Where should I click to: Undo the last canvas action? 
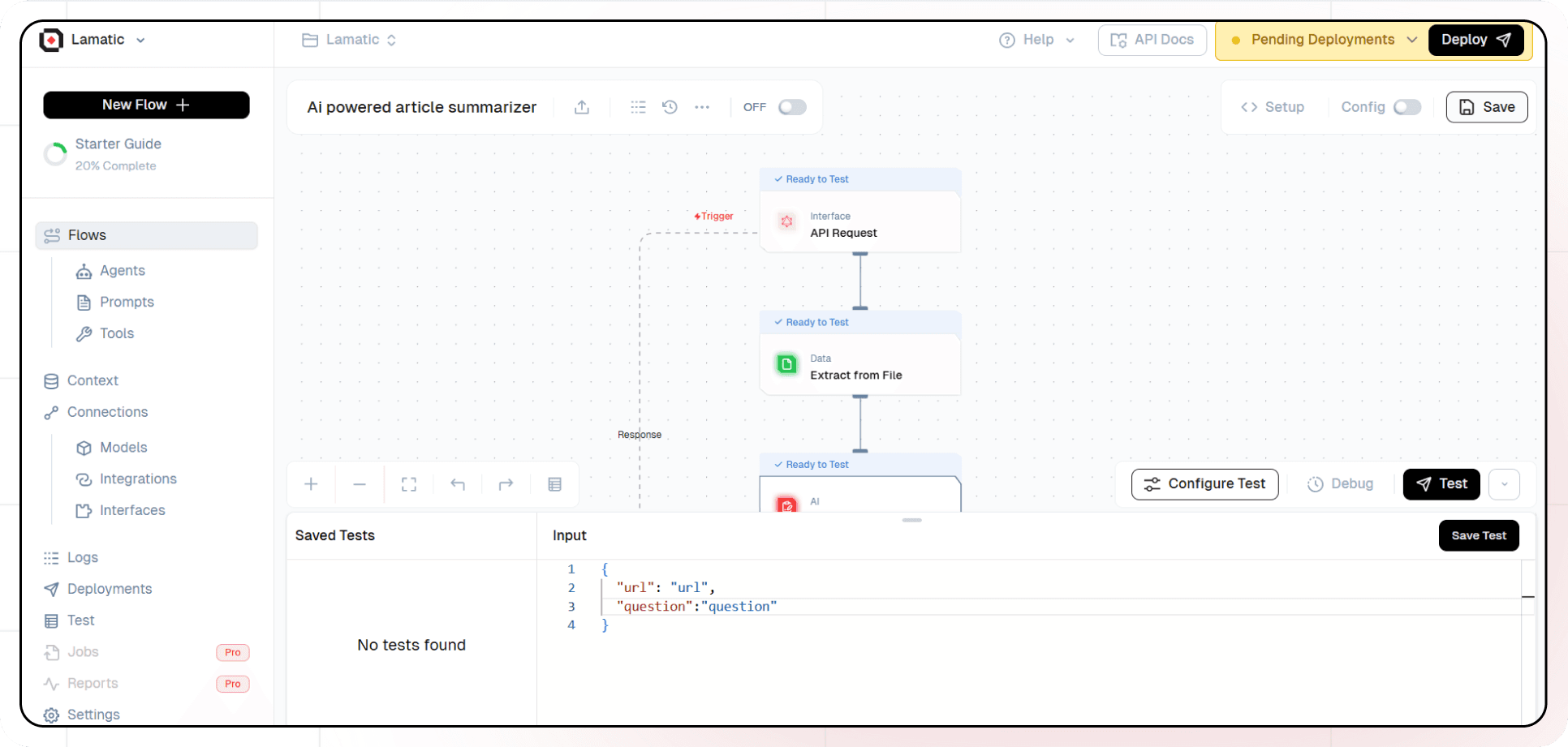pos(458,484)
